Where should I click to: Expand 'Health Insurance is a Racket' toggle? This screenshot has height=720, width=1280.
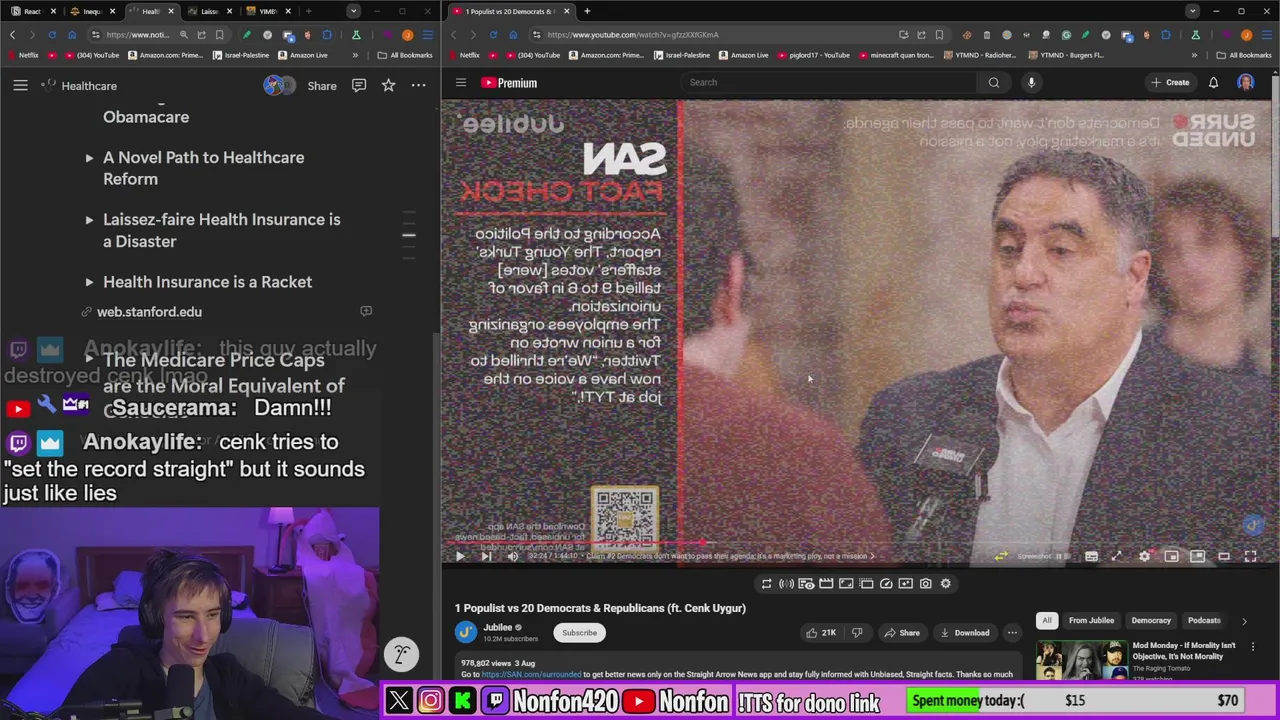[89, 282]
